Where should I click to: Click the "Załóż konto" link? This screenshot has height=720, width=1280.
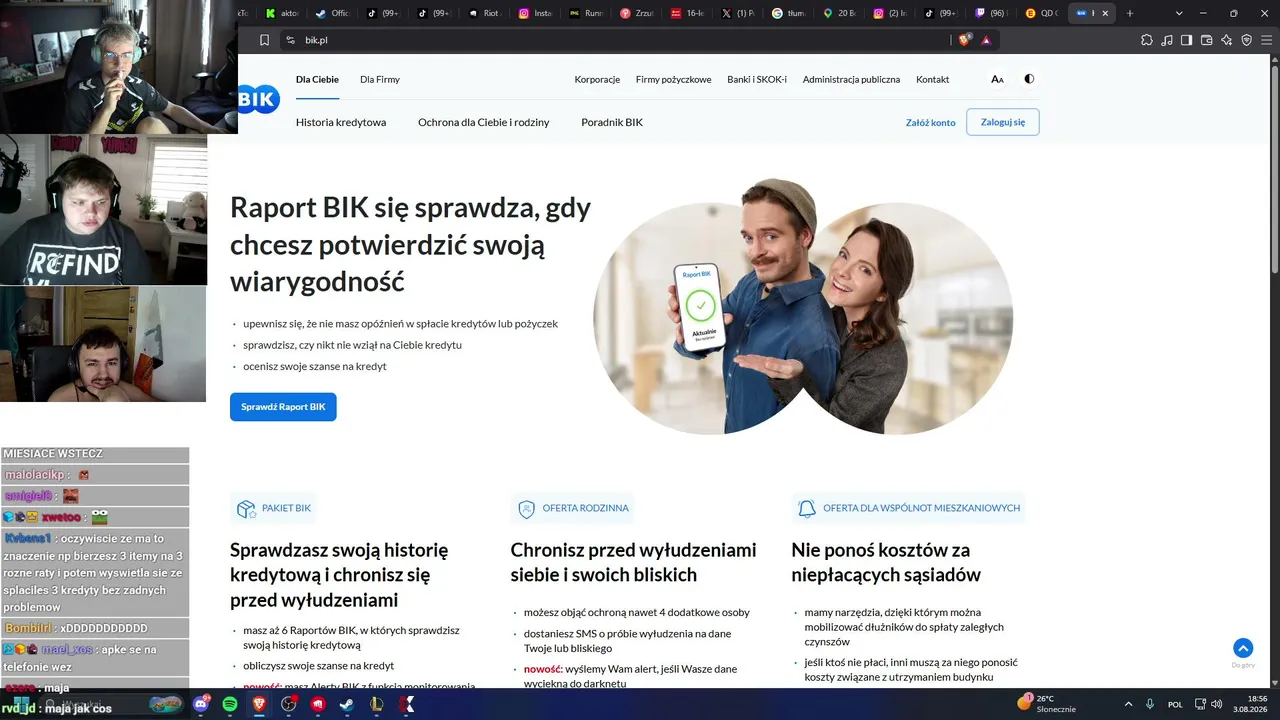[930, 123]
